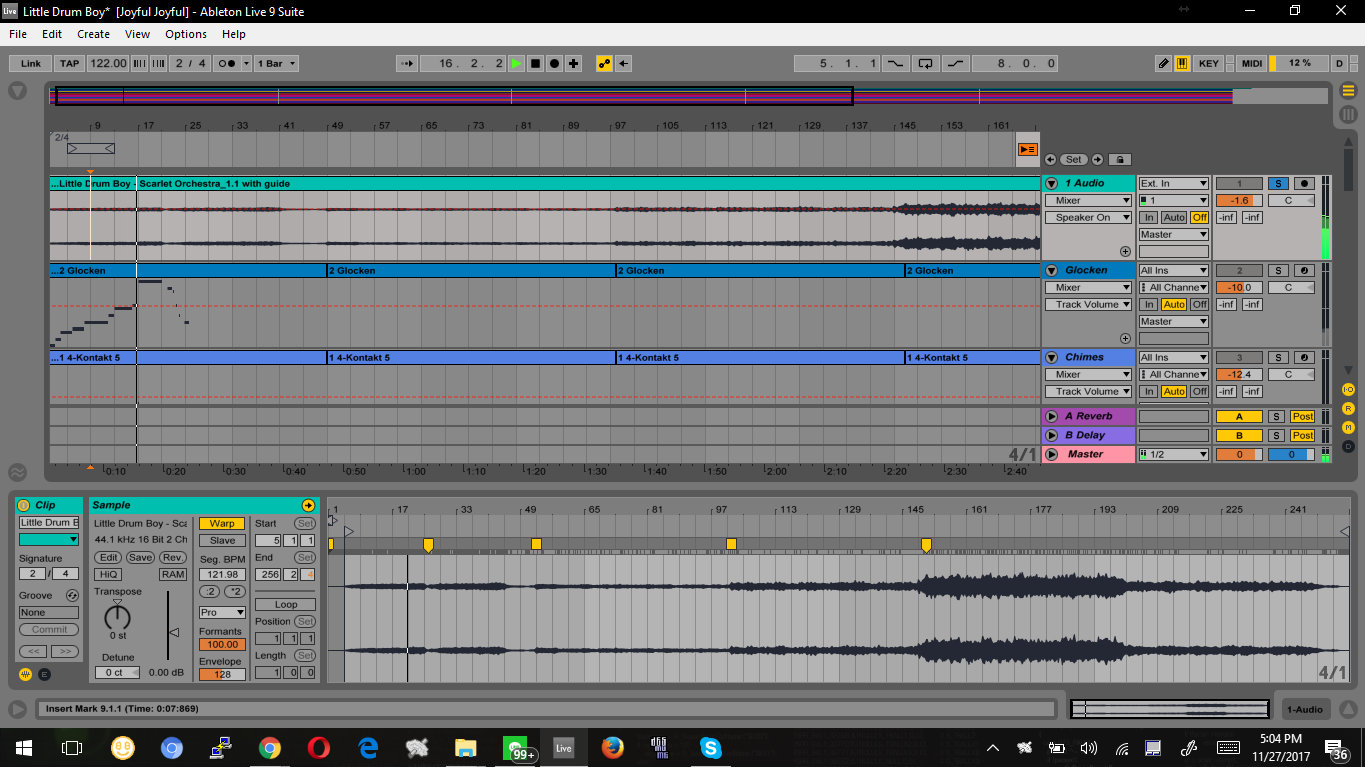1365x767 pixels.
Task: Click the Link button
Action: [31, 63]
